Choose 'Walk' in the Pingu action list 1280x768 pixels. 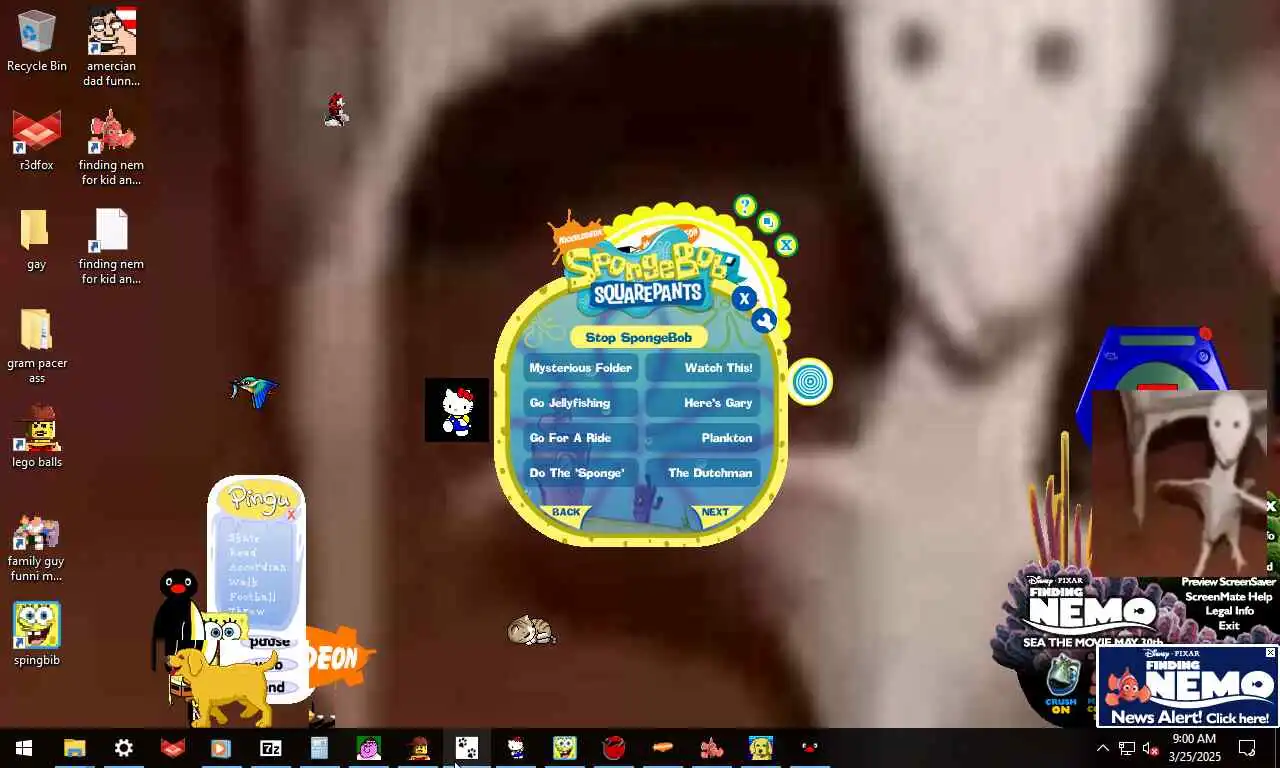coord(243,582)
